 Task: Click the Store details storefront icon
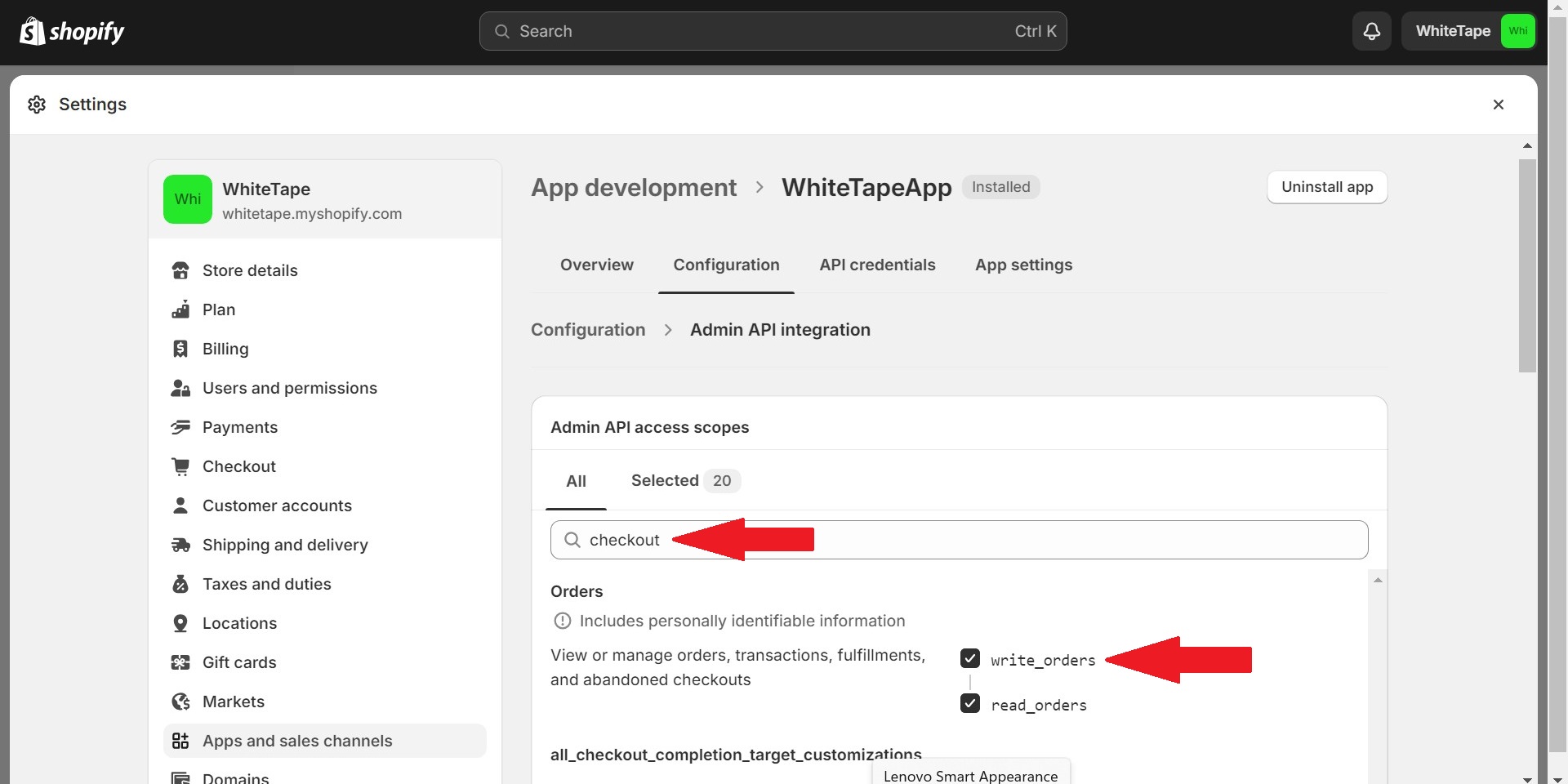(x=180, y=270)
